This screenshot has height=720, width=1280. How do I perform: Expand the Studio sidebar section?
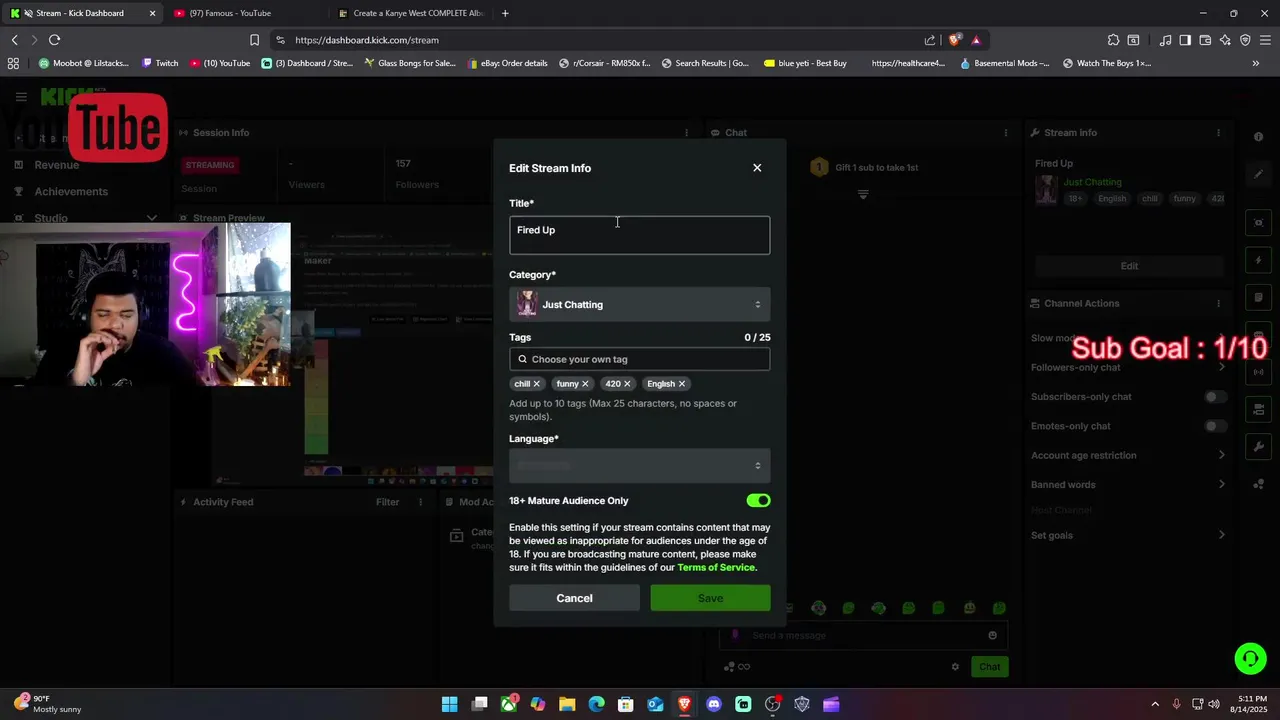click(151, 218)
